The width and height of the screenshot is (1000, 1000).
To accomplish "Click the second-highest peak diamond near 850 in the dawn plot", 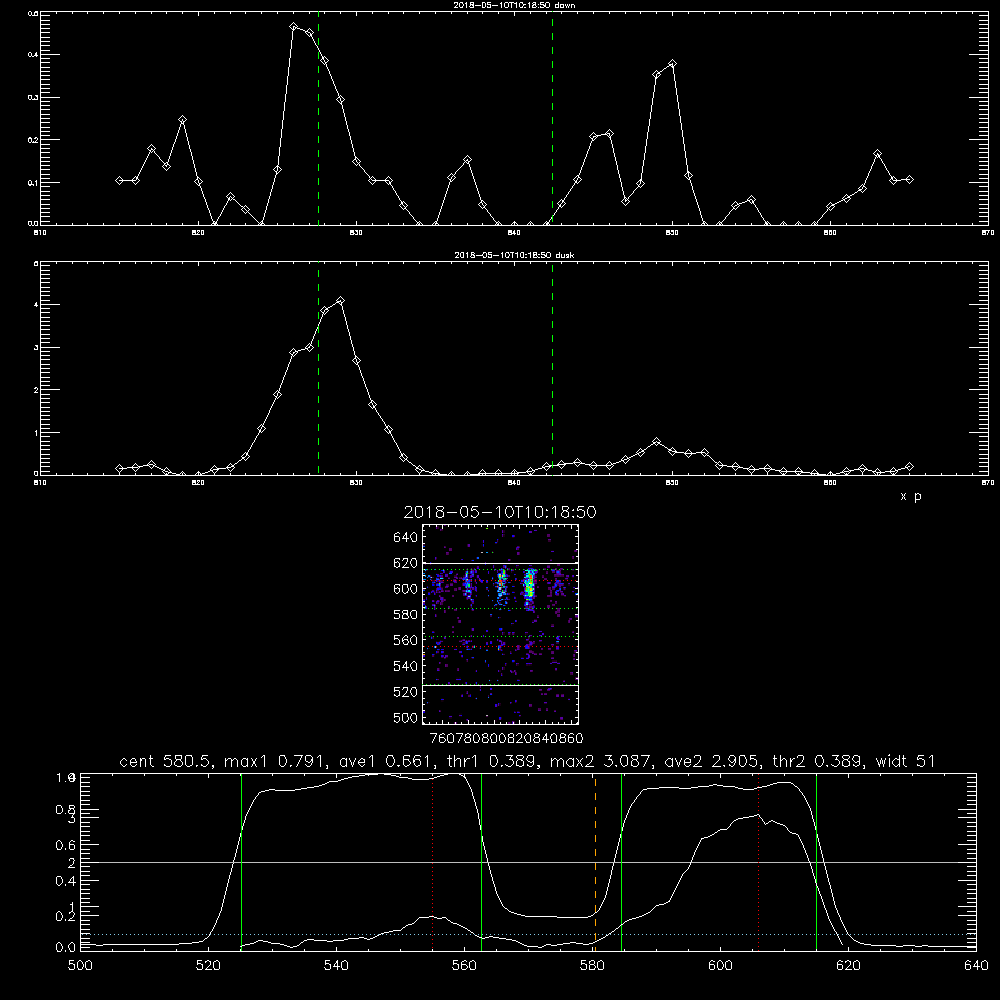I will pyautogui.click(x=672, y=64).
